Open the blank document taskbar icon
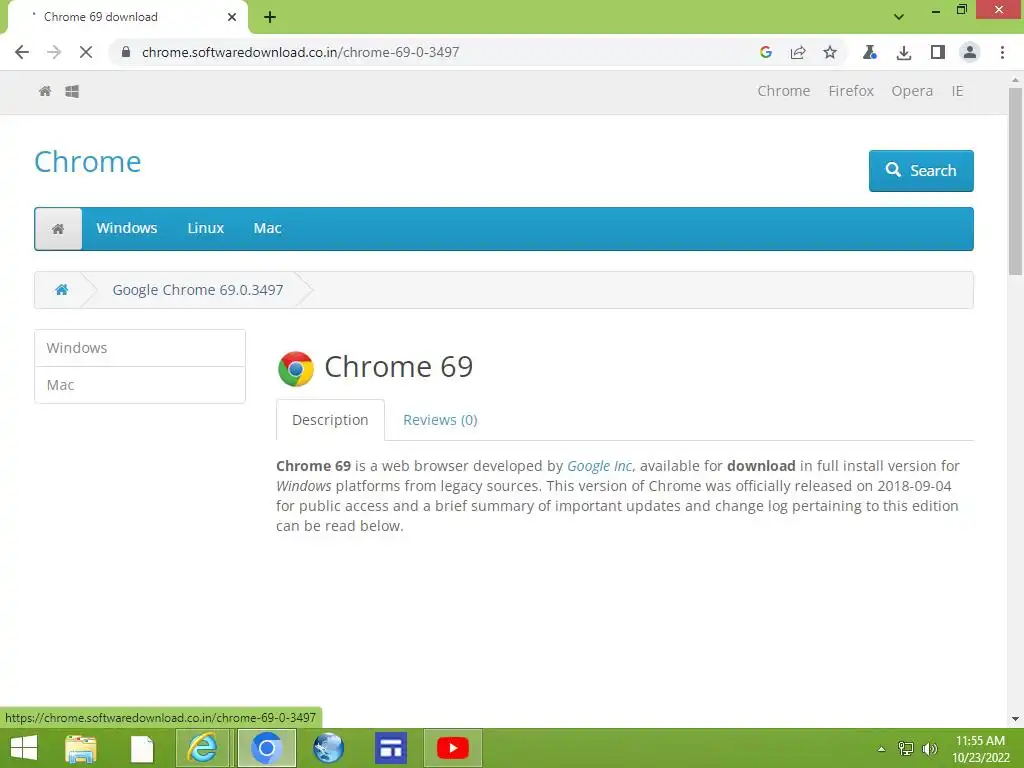The width and height of the screenshot is (1024, 768). tap(142, 748)
